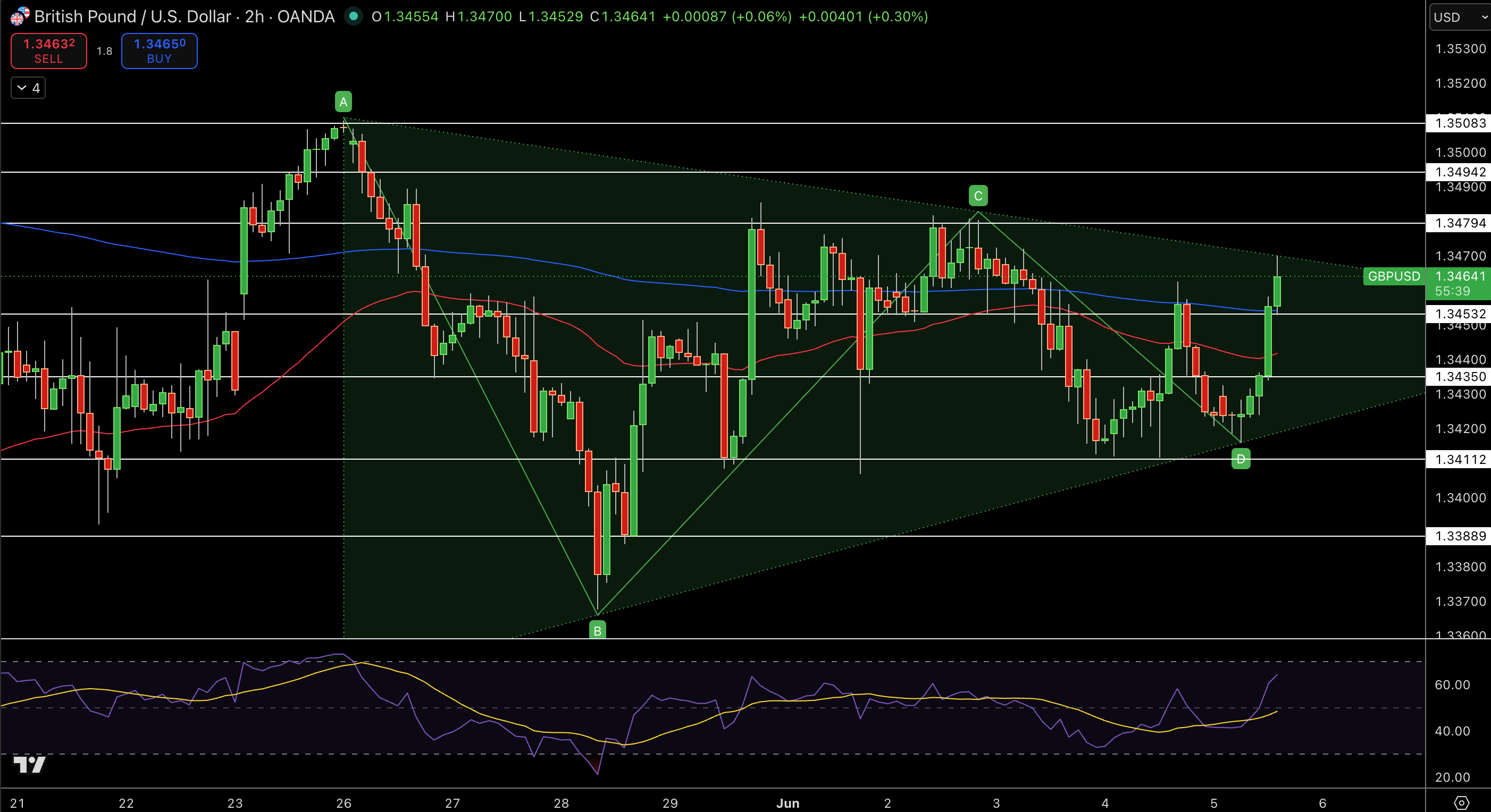
Task: Select pattern point label D
Action: tap(1241, 459)
